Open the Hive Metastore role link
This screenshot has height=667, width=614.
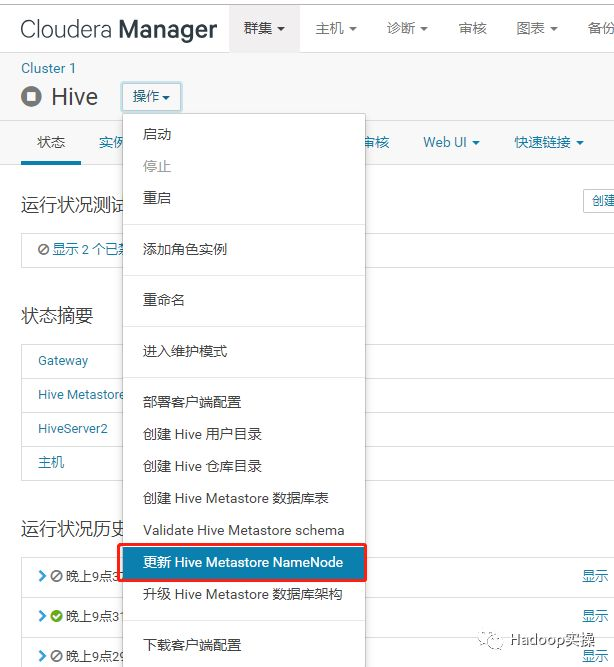pos(80,395)
